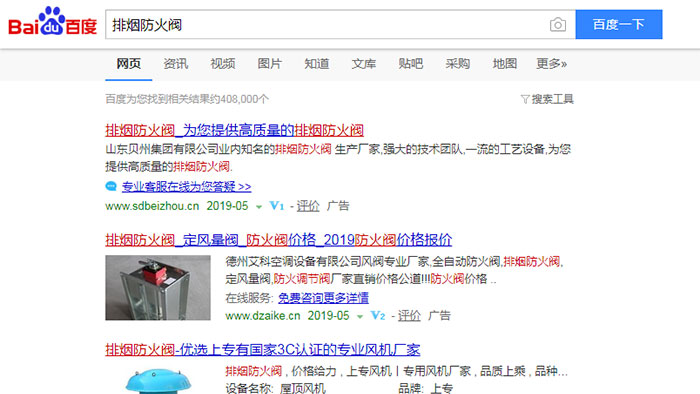
Task: Switch to the 地图 tab
Action: point(504,64)
